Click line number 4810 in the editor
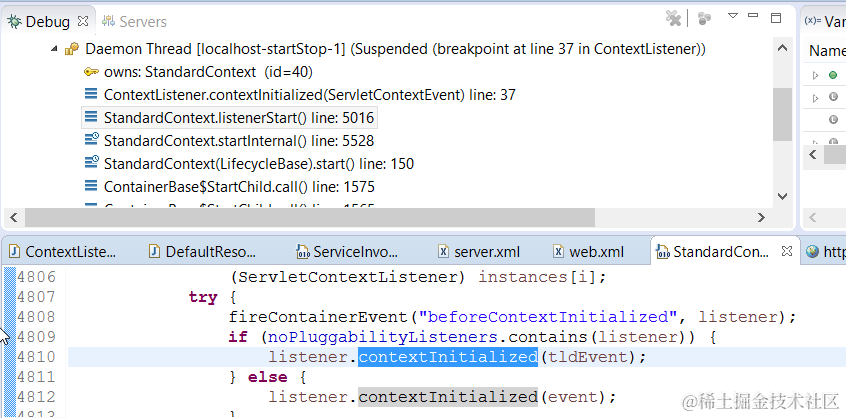This screenshot has height=418, width=846. pyautogui.click(x=36, y=357)
